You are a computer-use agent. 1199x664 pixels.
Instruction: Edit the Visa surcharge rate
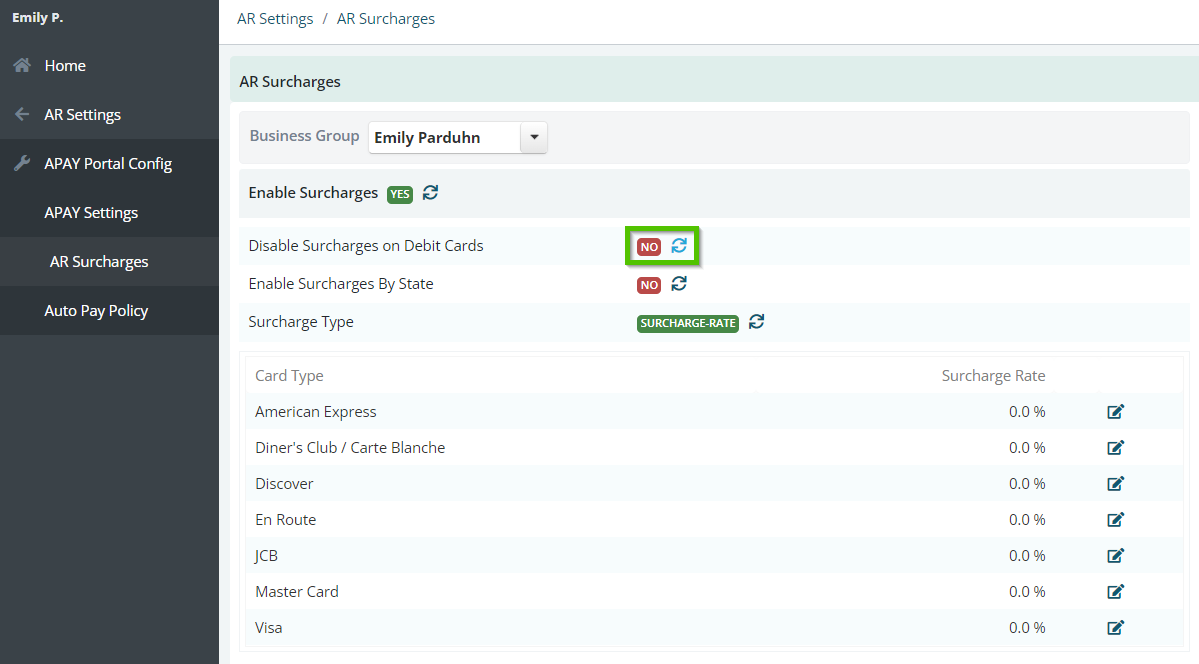1116,627
